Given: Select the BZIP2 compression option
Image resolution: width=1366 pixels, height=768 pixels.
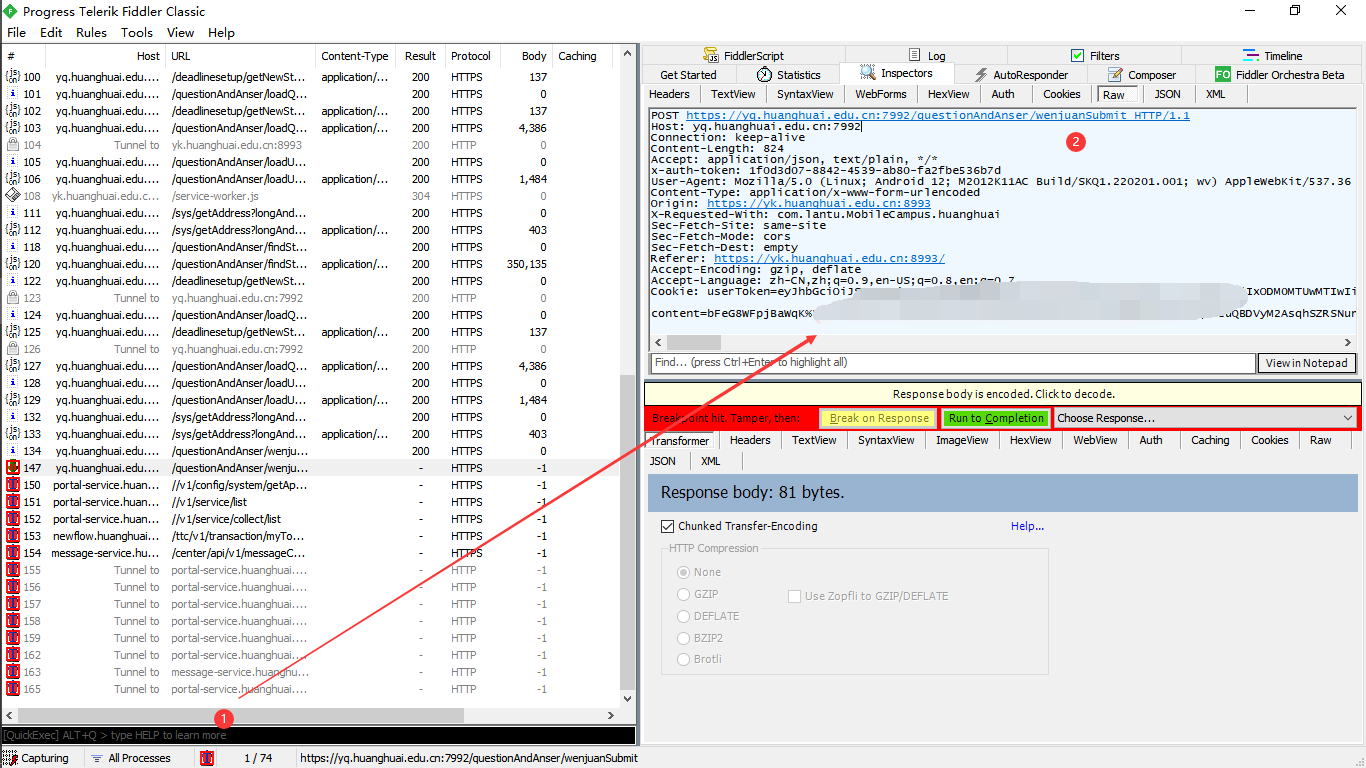Looking at the screenshot, I should (x=684, y=638).
